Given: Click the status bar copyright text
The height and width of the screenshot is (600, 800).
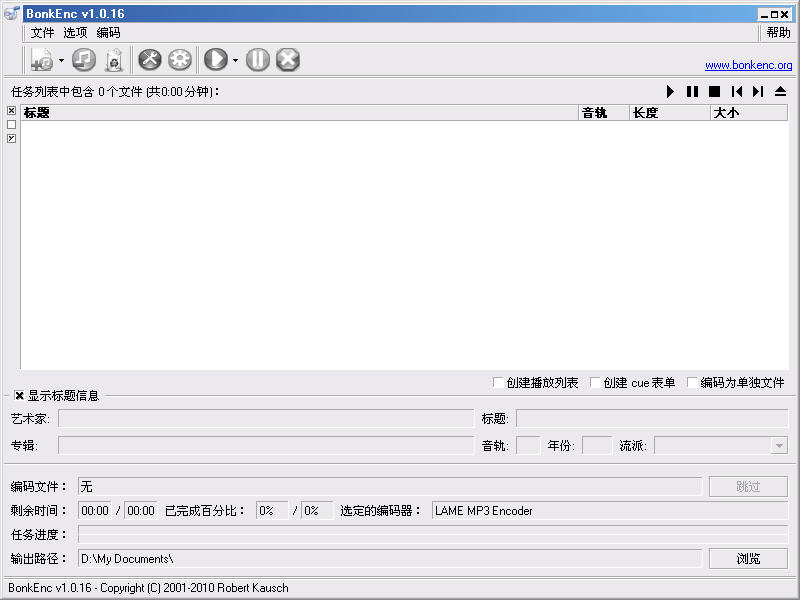Looking at the screenshot, I should [148, 588].
